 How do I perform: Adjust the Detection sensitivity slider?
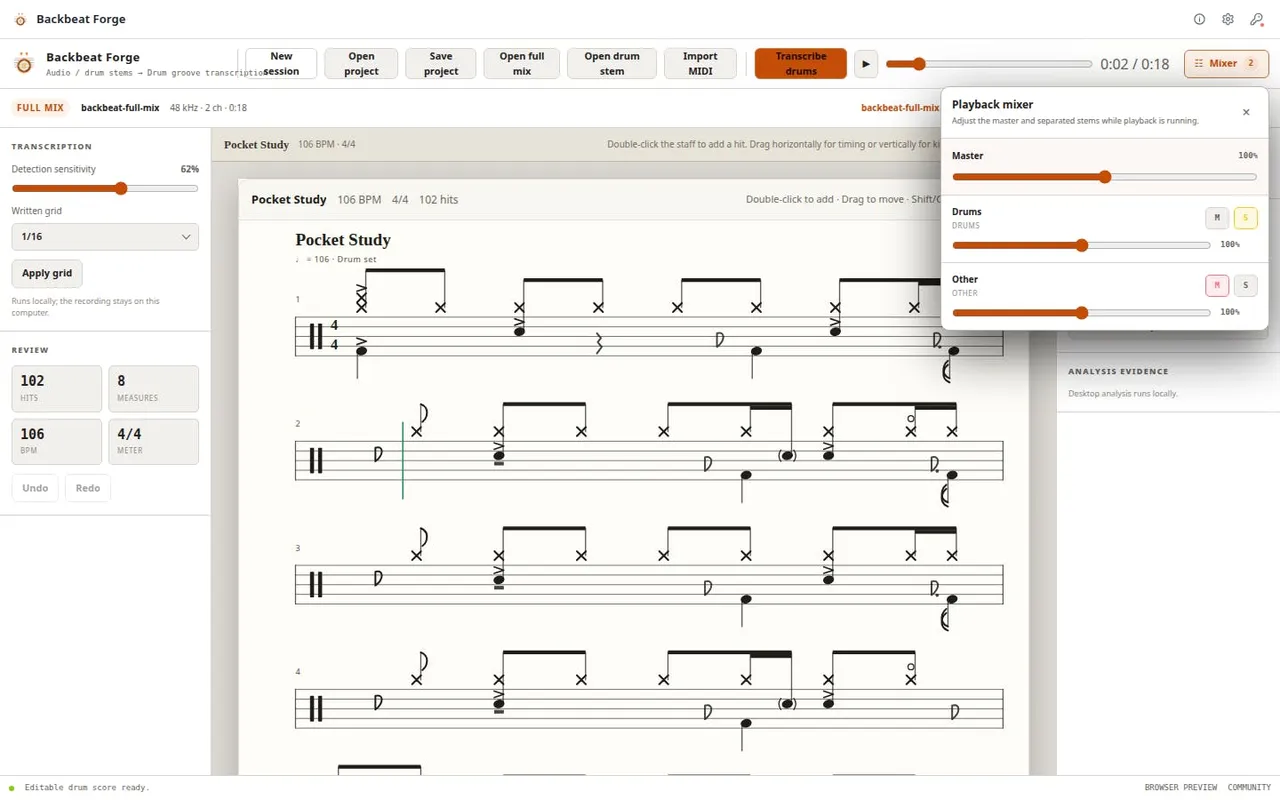105,188
